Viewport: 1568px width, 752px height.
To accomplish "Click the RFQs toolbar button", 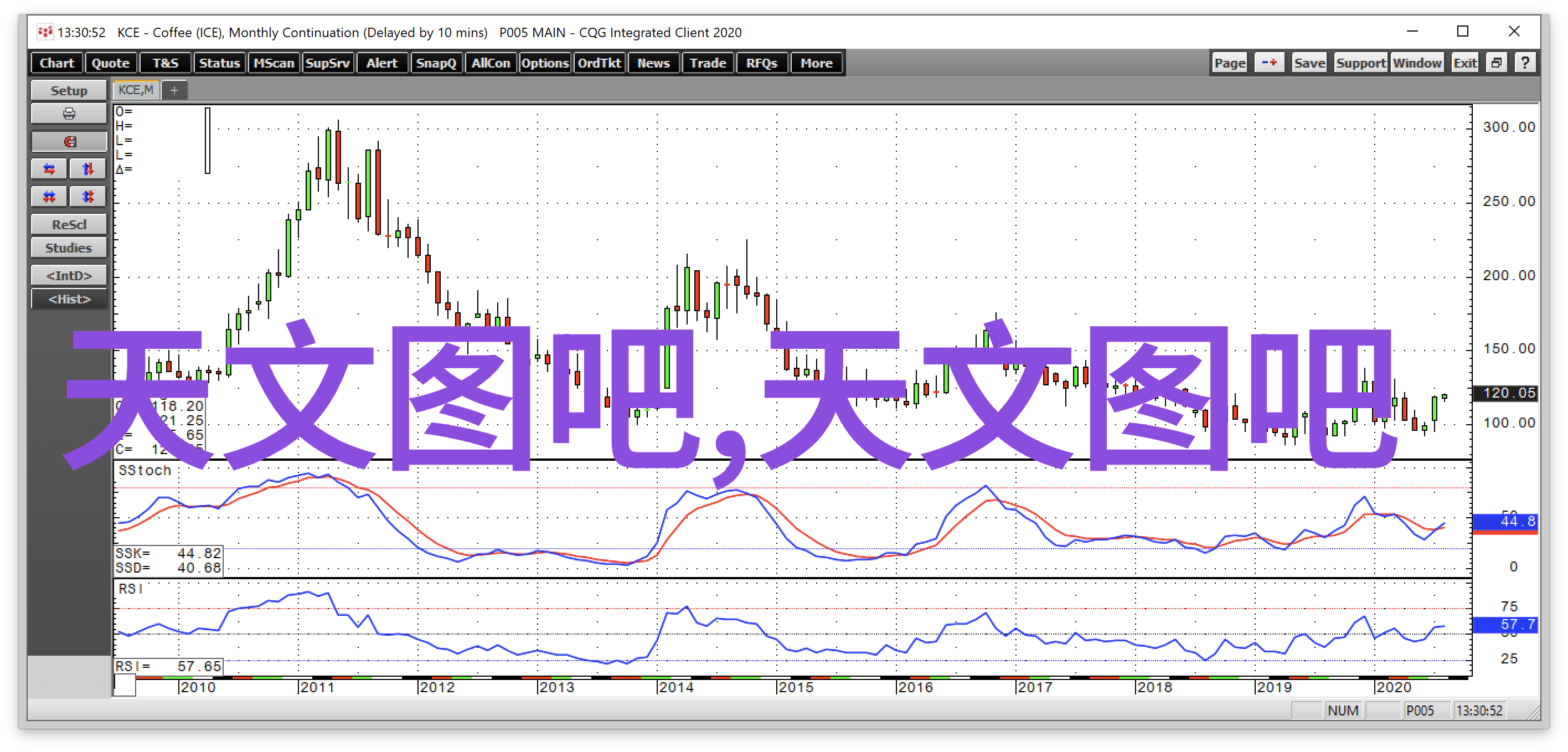I will tap(761, 63).
